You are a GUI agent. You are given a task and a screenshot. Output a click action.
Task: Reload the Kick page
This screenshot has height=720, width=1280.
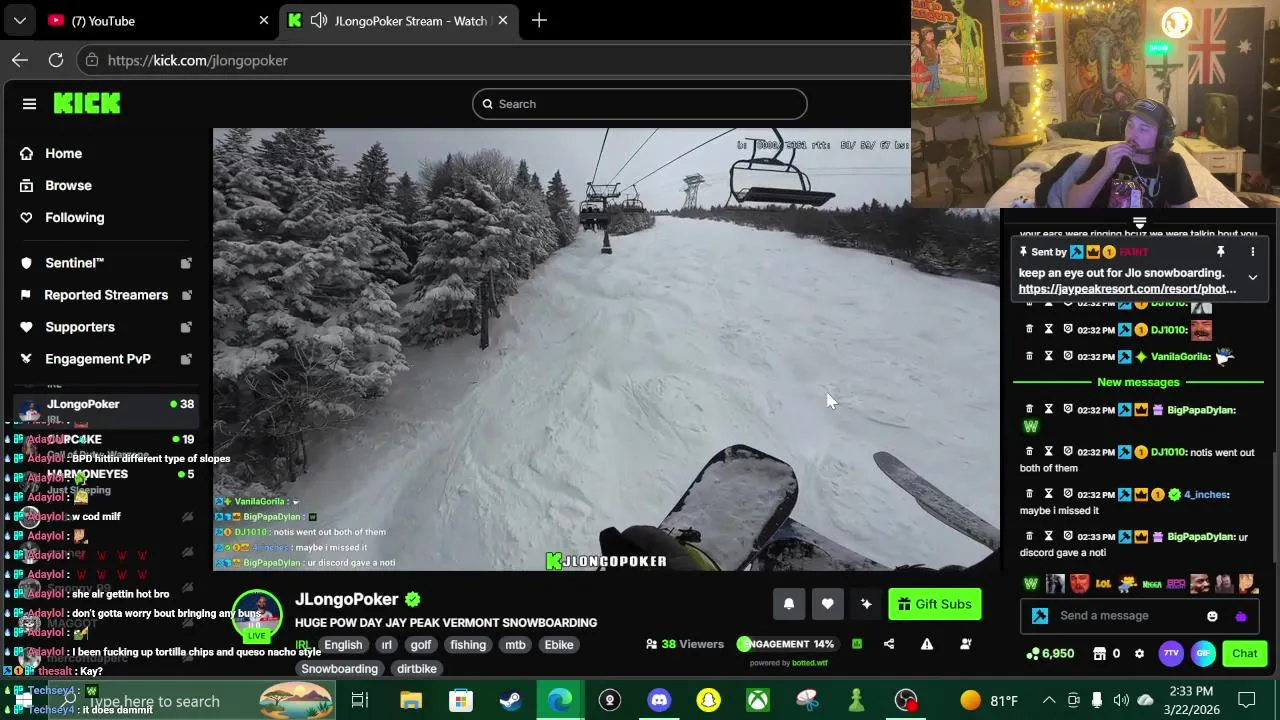click(x=56, y=60)
